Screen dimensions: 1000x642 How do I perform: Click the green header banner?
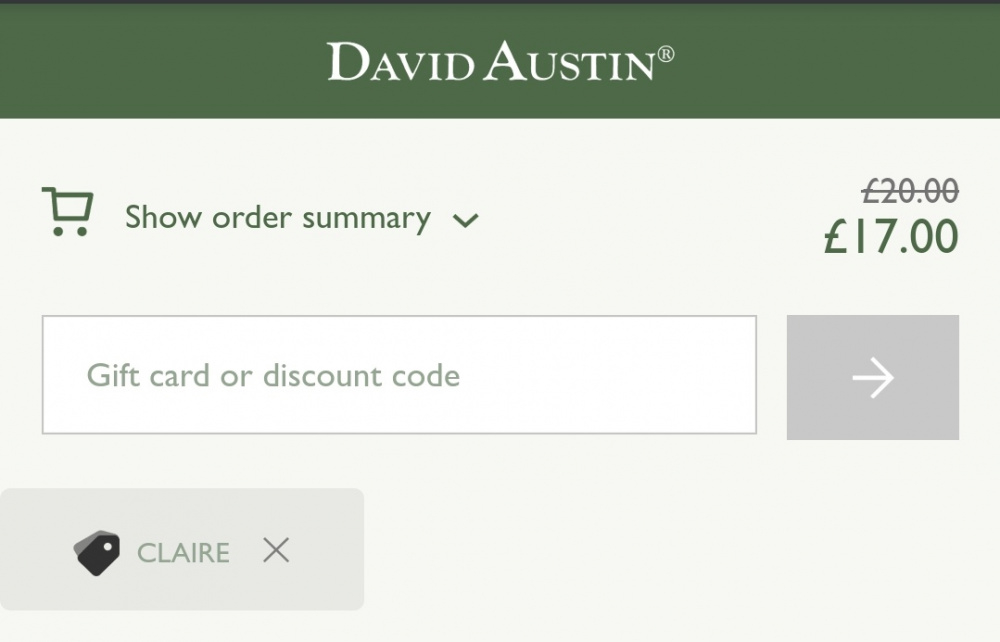pos(500,61)
